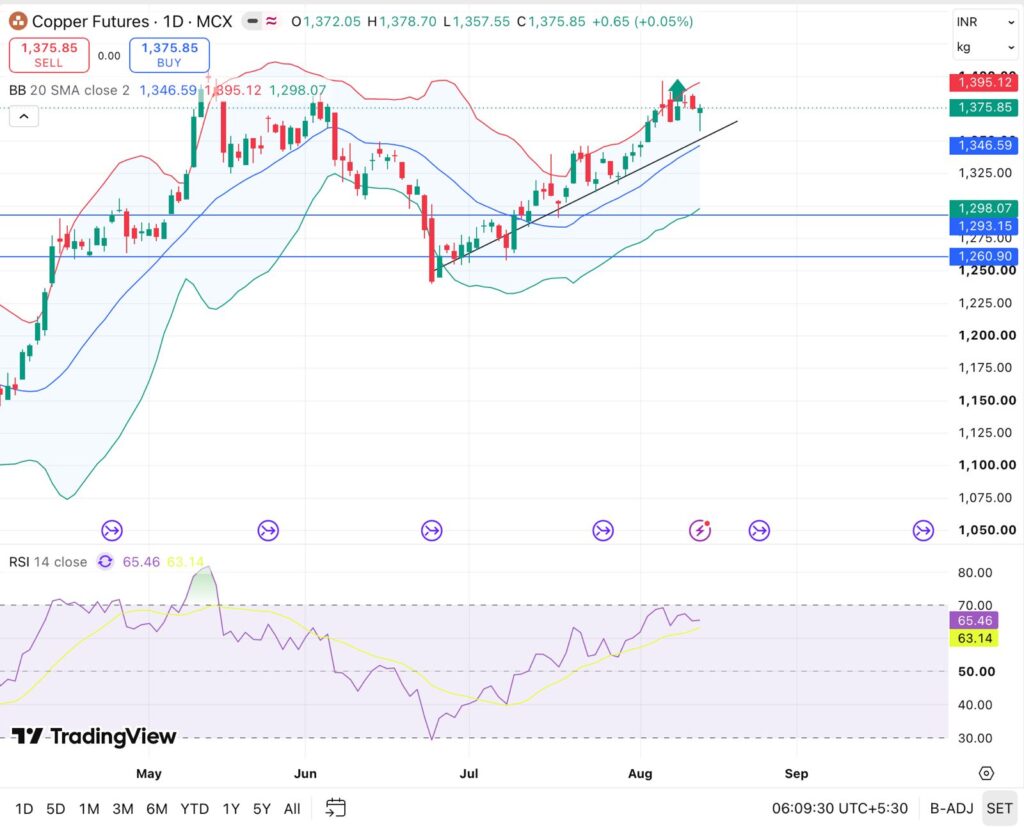This screenshot has width=1024, height=828.
Task: Click the Copper Futures · 1D · MCX title
Action: tap(132, 22)
